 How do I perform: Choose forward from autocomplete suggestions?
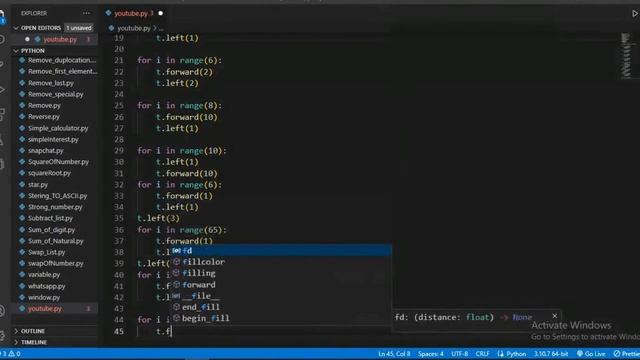281,284
